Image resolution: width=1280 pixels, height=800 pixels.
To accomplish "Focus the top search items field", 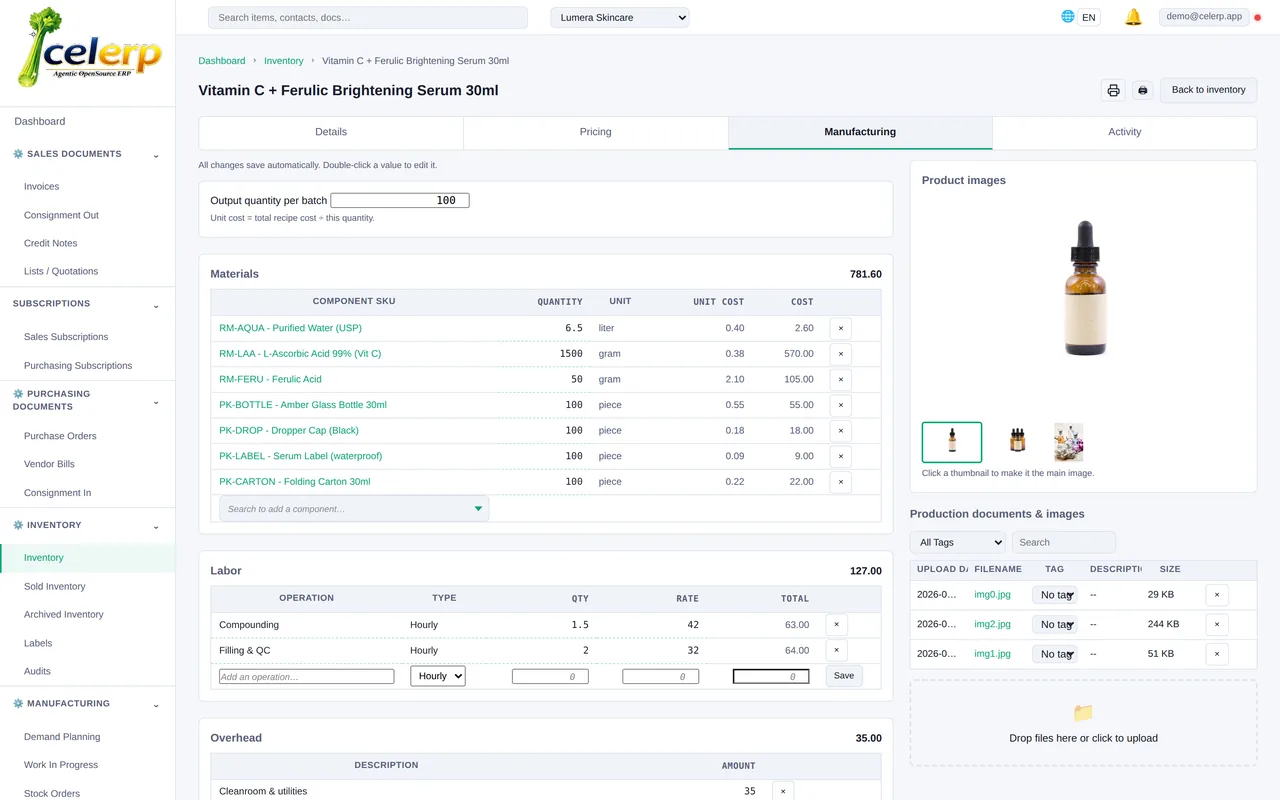I will point(368,18).
